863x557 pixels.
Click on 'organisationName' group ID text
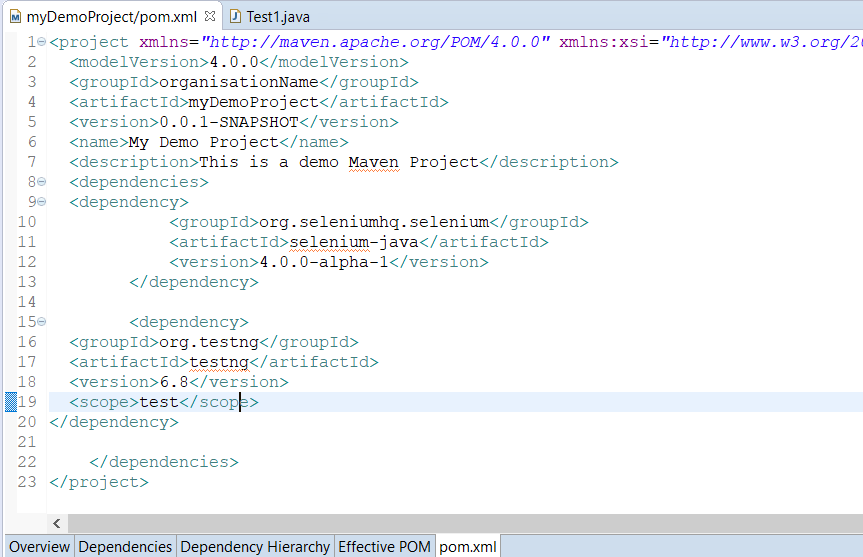coord(239,82)
